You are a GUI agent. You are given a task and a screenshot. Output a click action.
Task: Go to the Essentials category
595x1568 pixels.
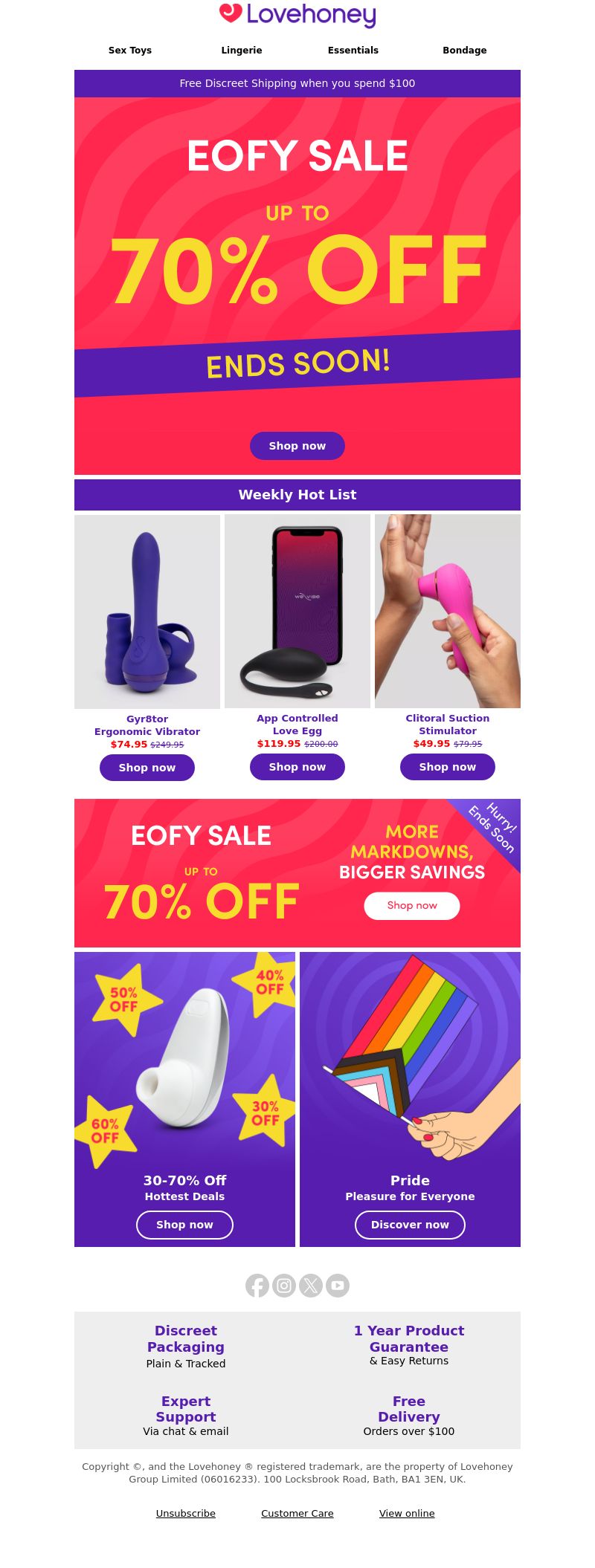tap(353, 51)
